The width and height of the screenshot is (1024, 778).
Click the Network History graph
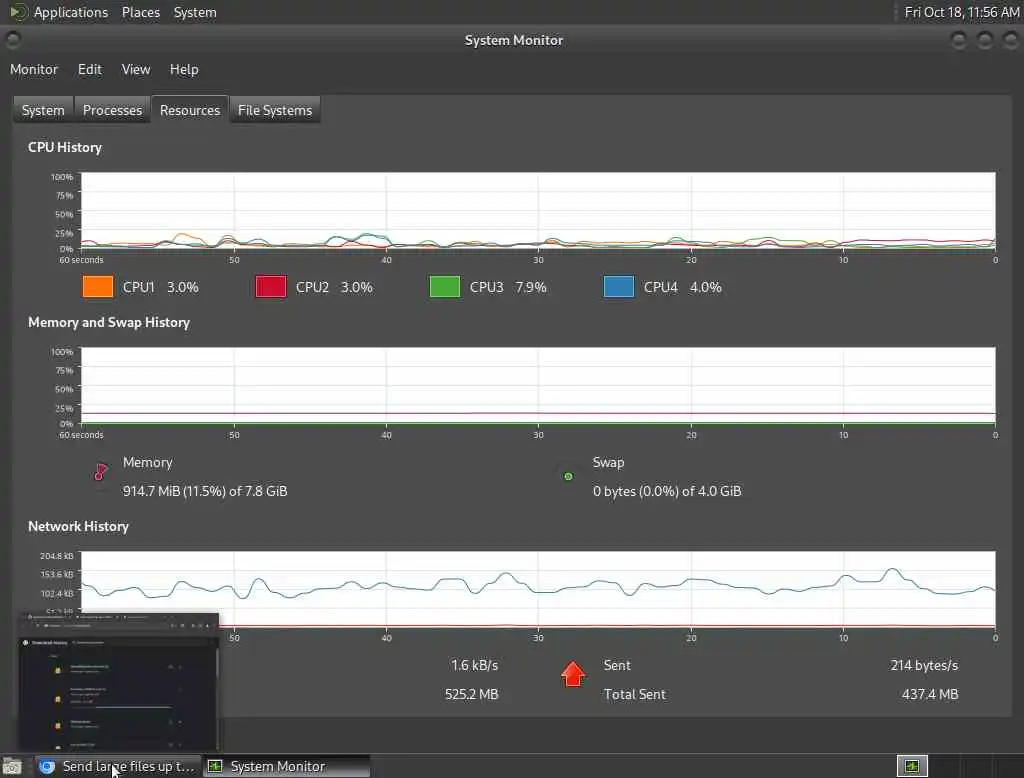click(x=538, y=589)
